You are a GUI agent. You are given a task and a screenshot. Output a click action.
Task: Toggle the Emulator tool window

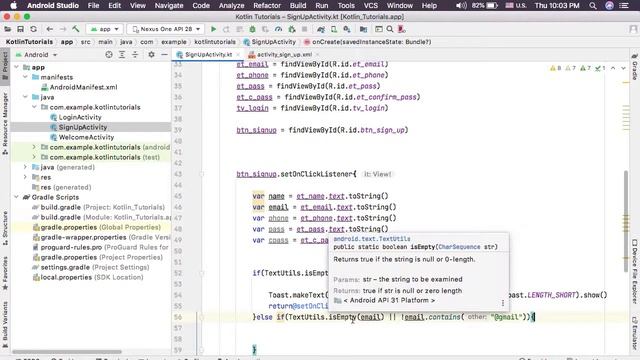[635, 333]
